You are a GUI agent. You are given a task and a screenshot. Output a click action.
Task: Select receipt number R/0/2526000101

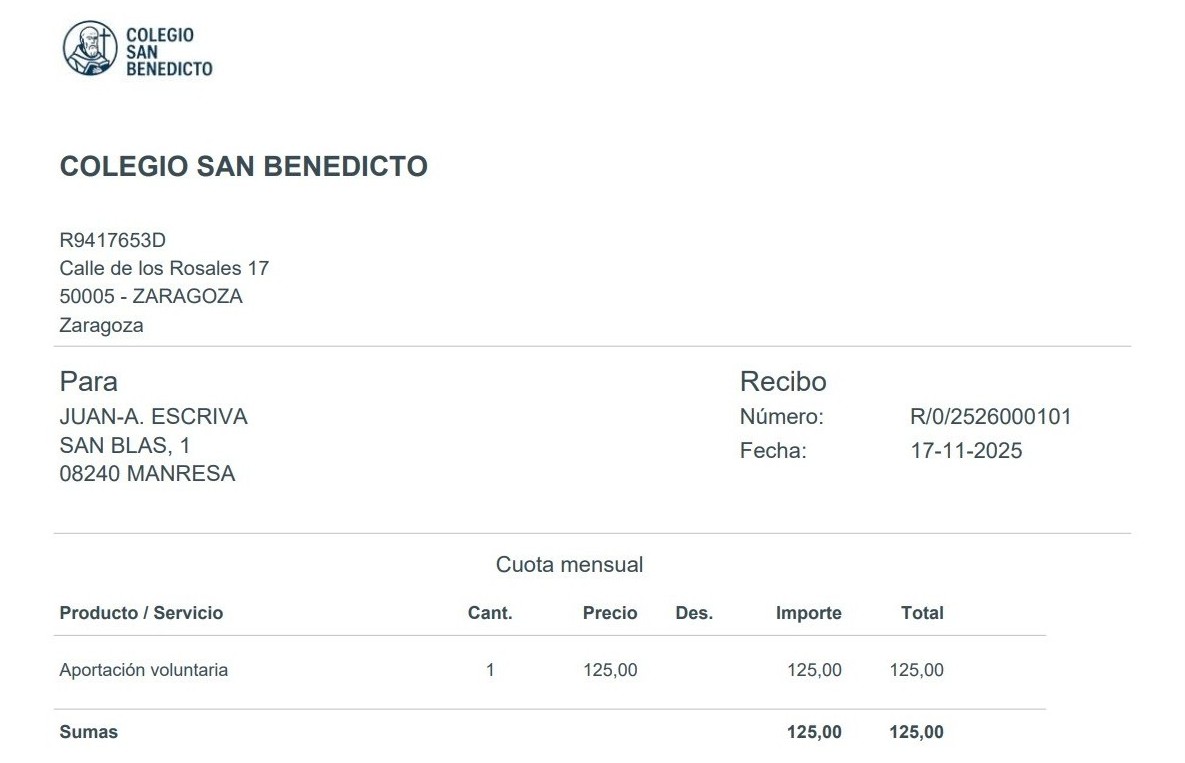pos(990,417)
